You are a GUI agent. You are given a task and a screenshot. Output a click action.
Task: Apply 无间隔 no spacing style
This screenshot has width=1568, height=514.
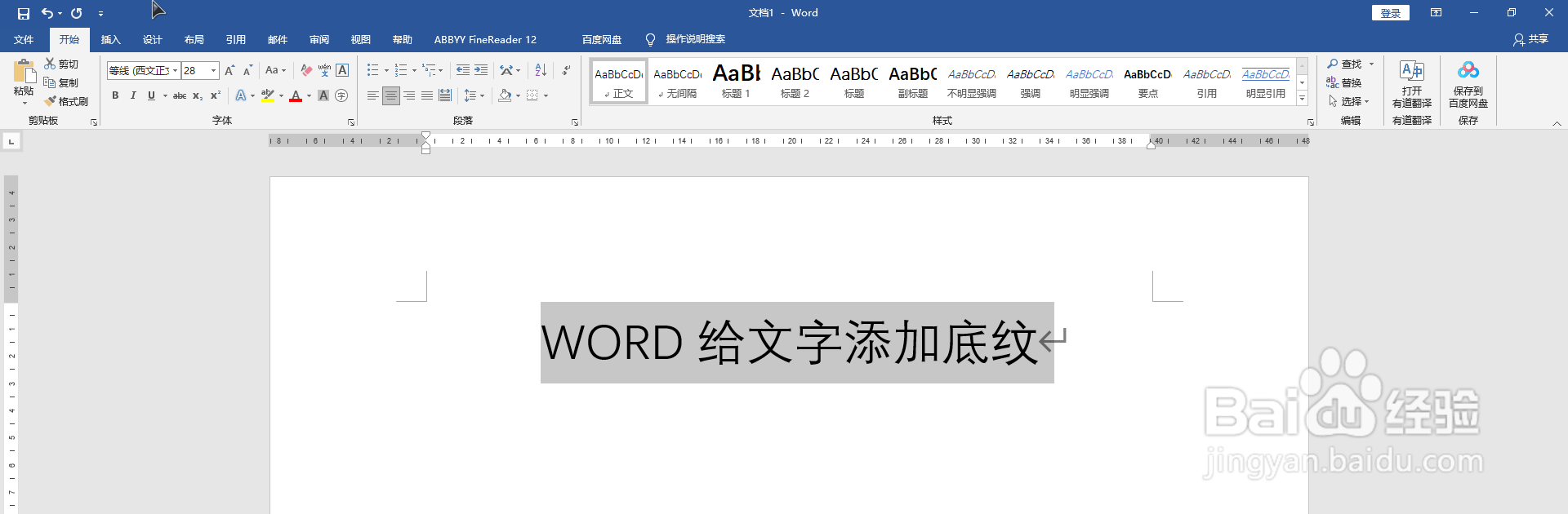[677, 81]
